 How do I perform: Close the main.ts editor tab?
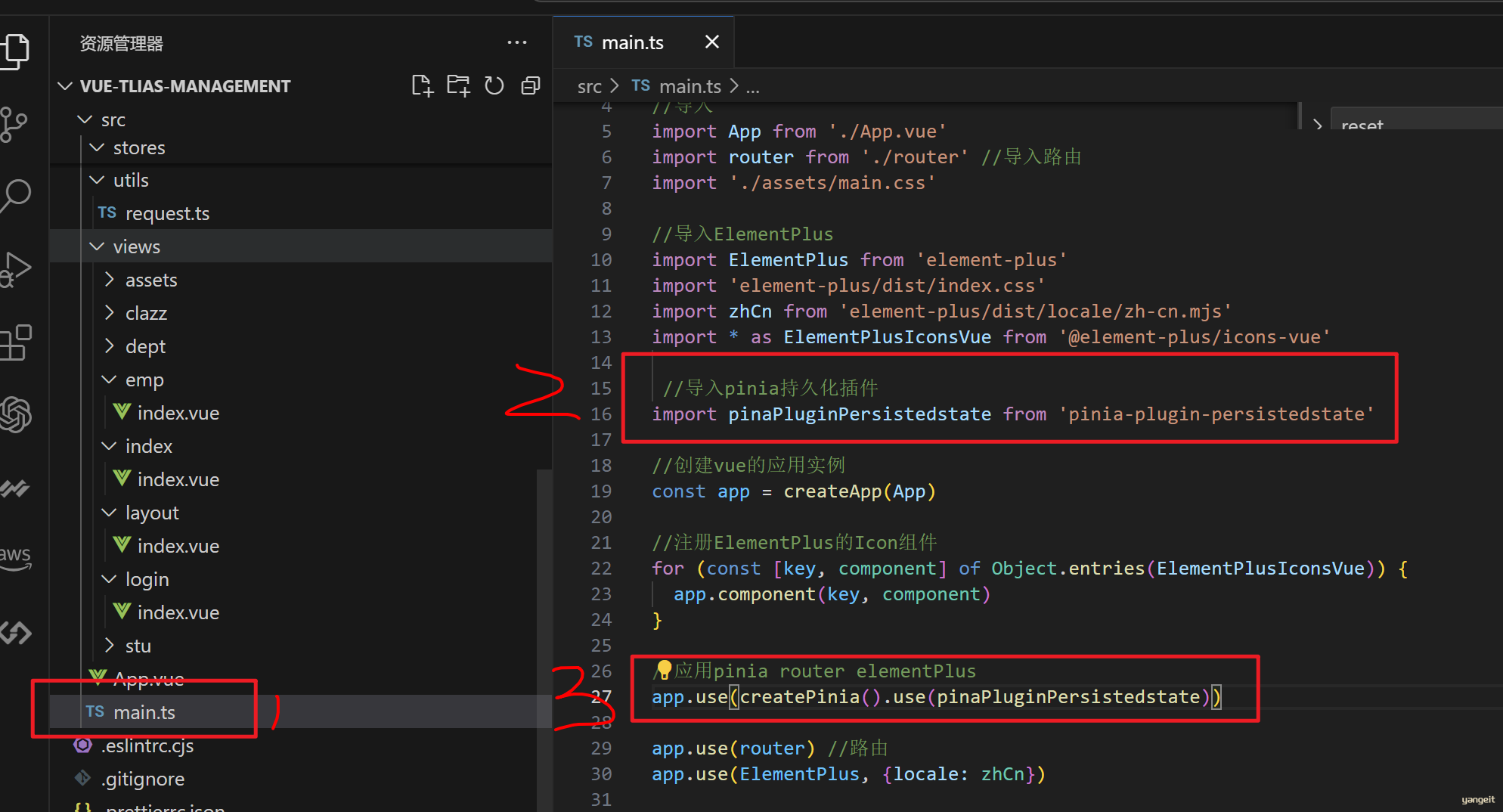point(711,42)
